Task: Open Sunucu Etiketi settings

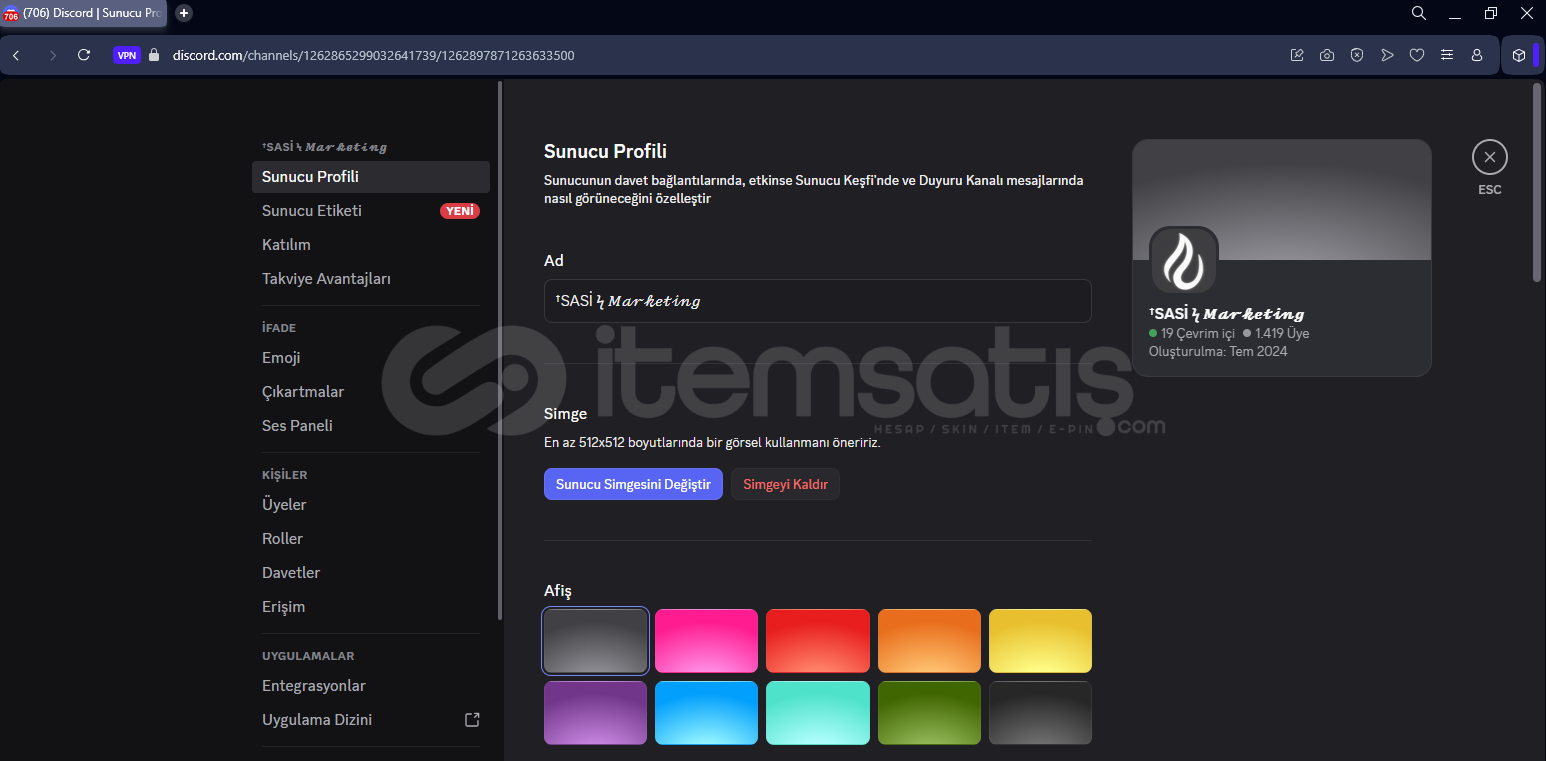Action: click(371, 211)
